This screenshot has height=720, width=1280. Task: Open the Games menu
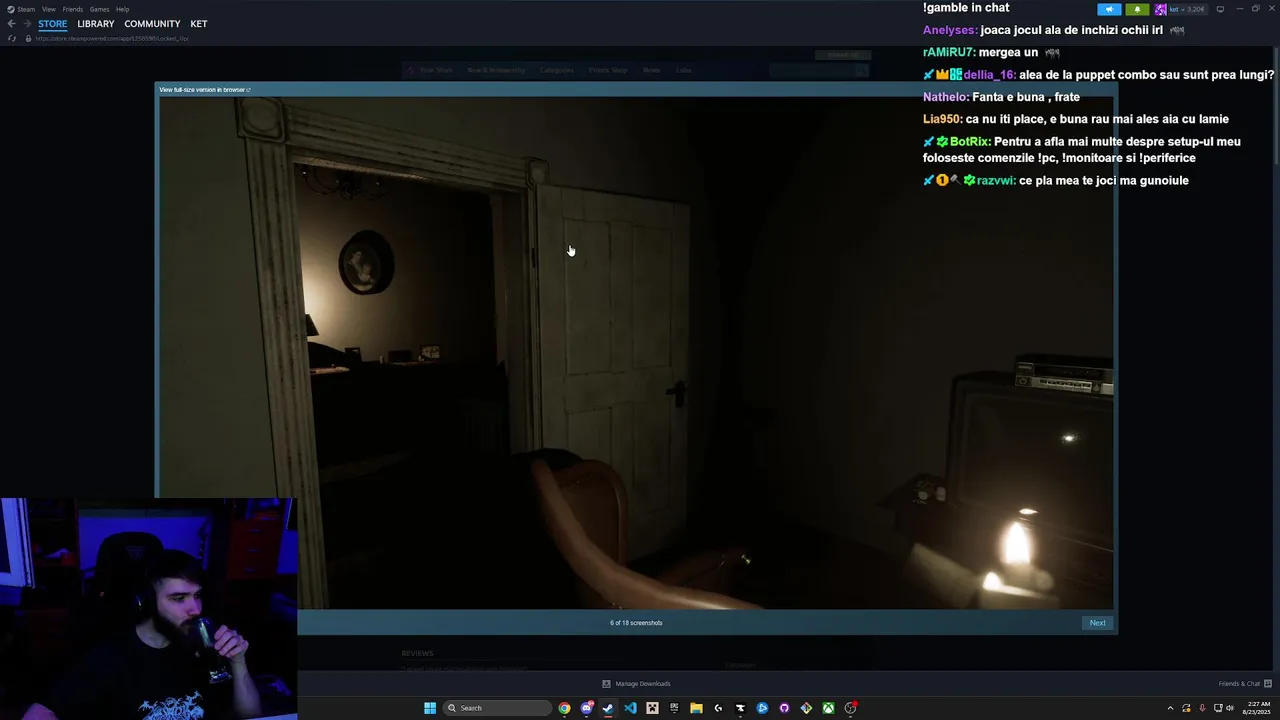(x=99, y=9)
